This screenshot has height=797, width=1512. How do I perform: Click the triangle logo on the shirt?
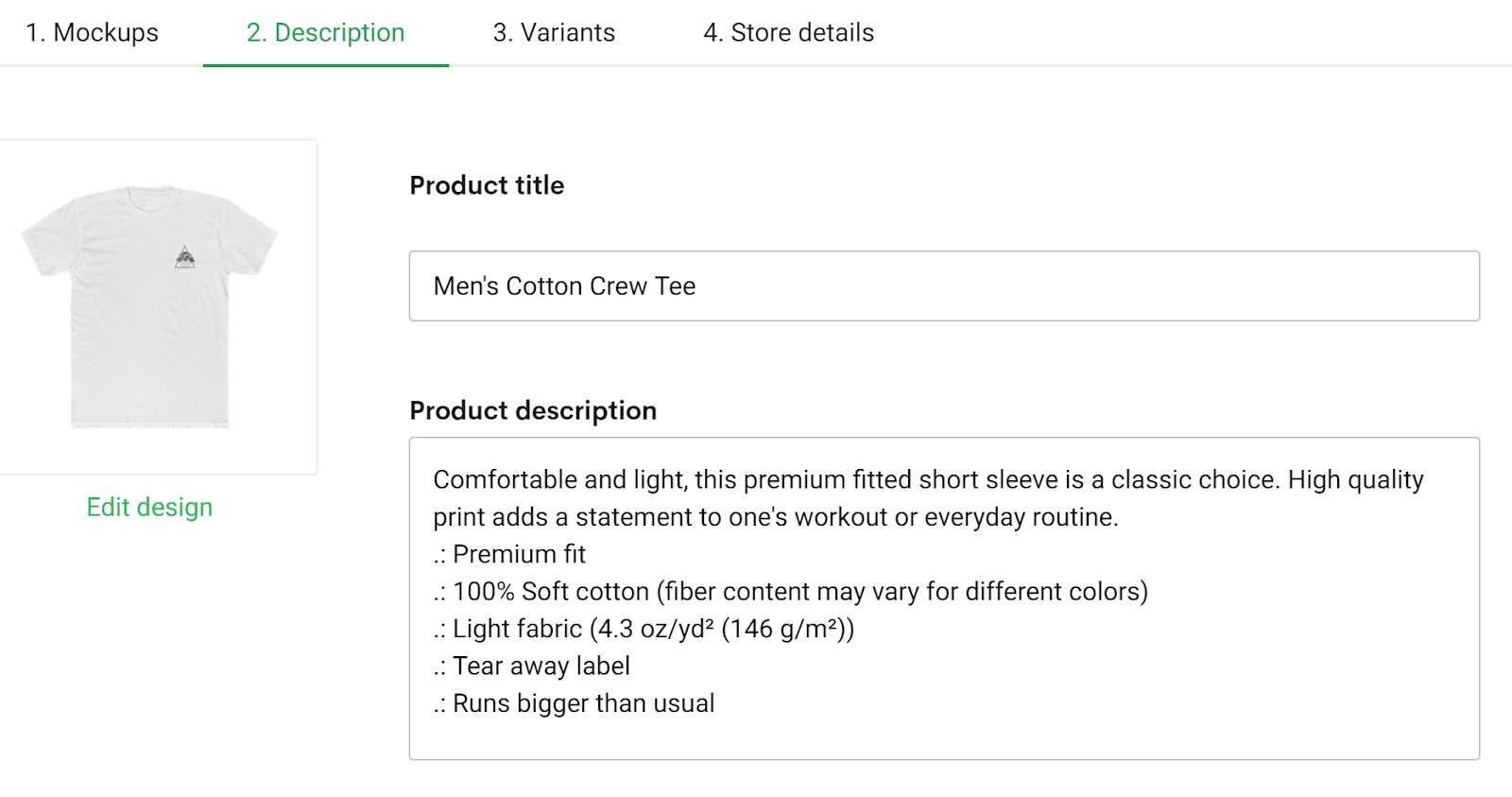(x=185, y=257)
